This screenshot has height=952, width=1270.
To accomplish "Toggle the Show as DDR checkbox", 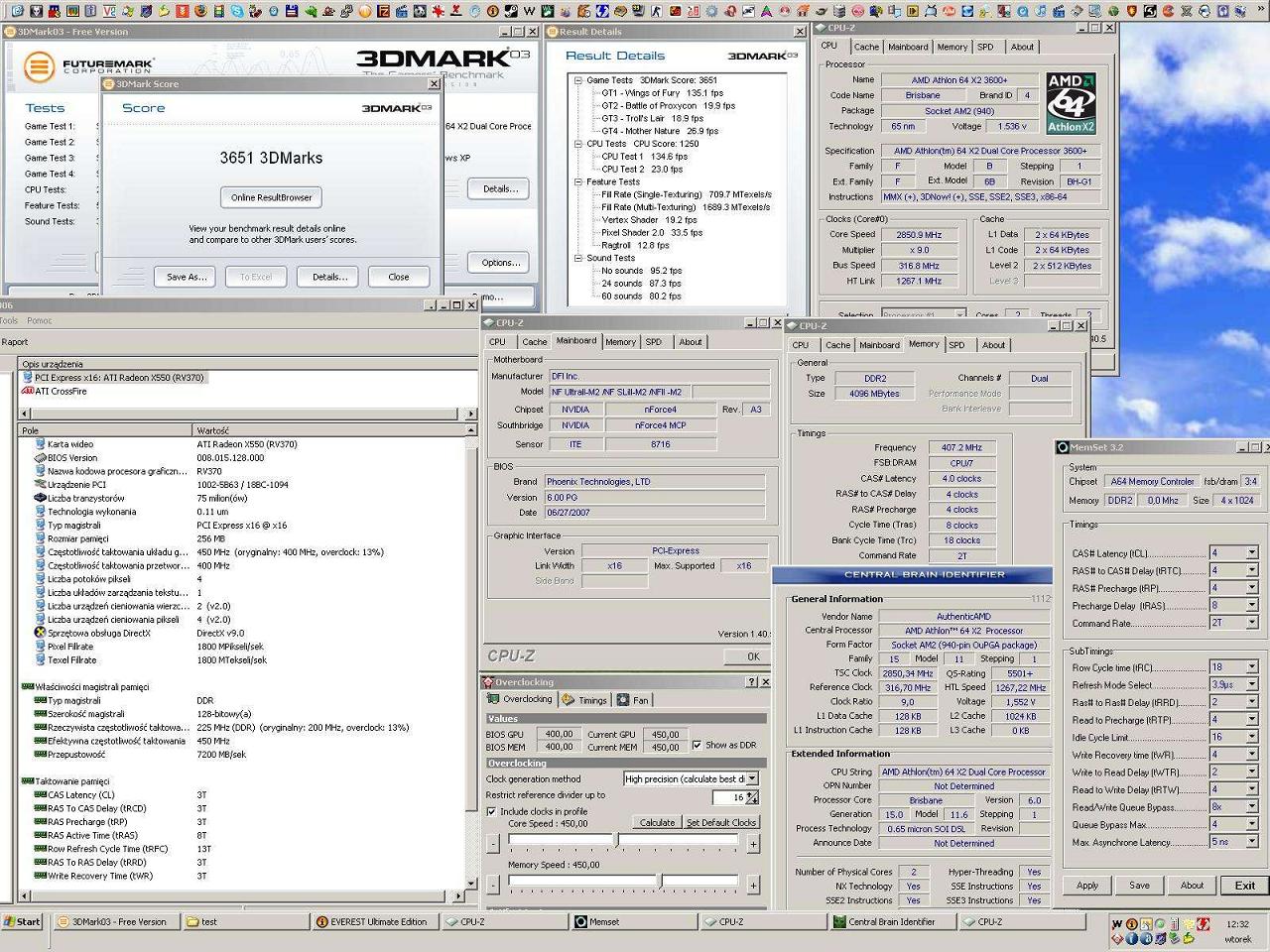I will [x=697, y=745].
